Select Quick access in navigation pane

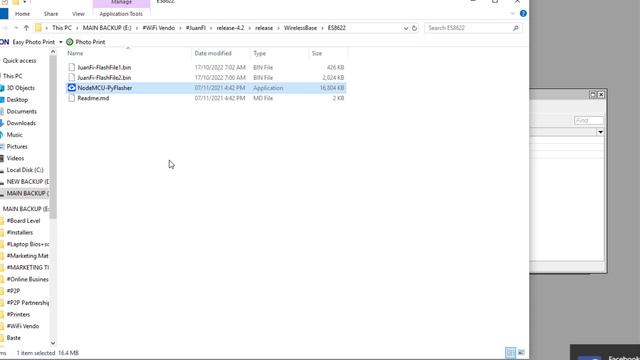pos(19,61)
